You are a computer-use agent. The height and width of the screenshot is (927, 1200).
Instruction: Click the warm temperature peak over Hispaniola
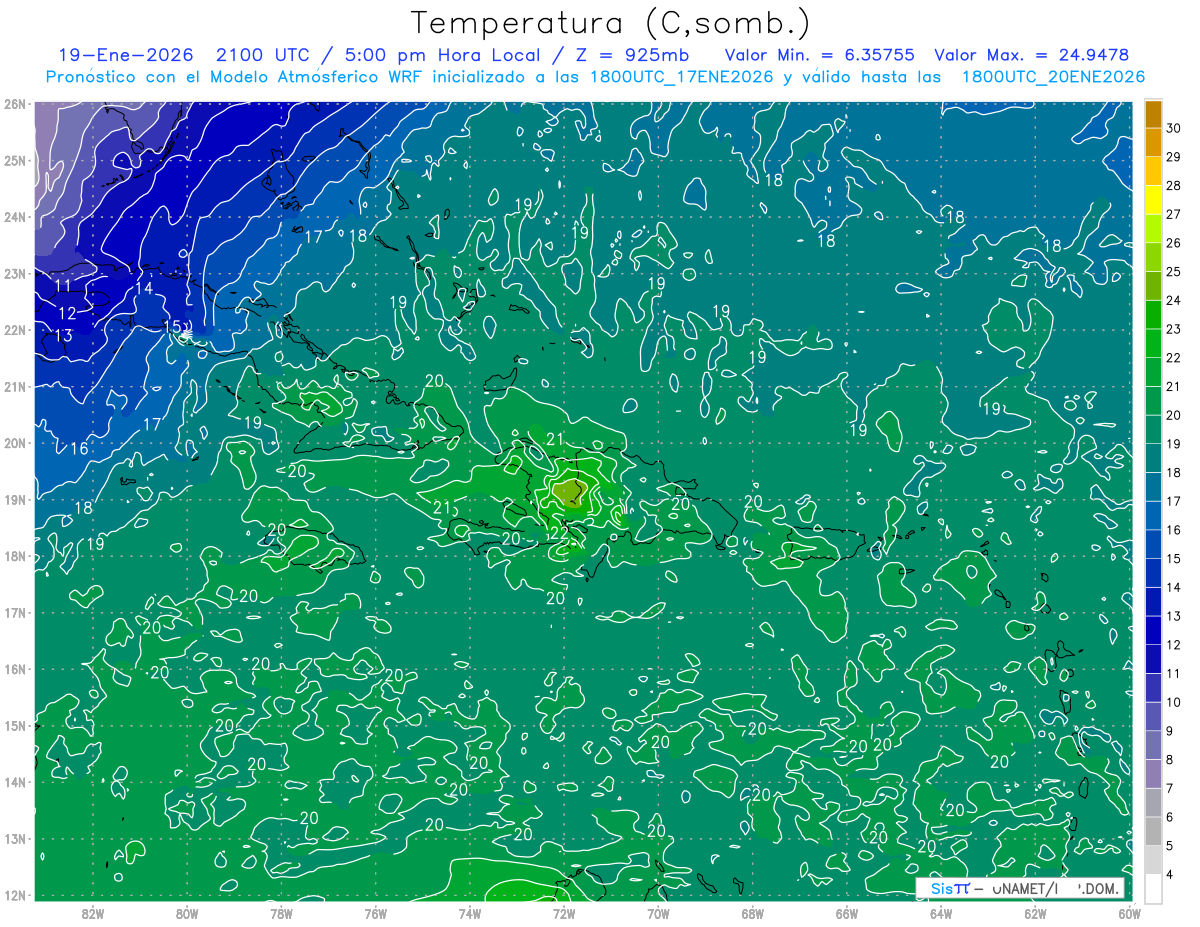567,491
